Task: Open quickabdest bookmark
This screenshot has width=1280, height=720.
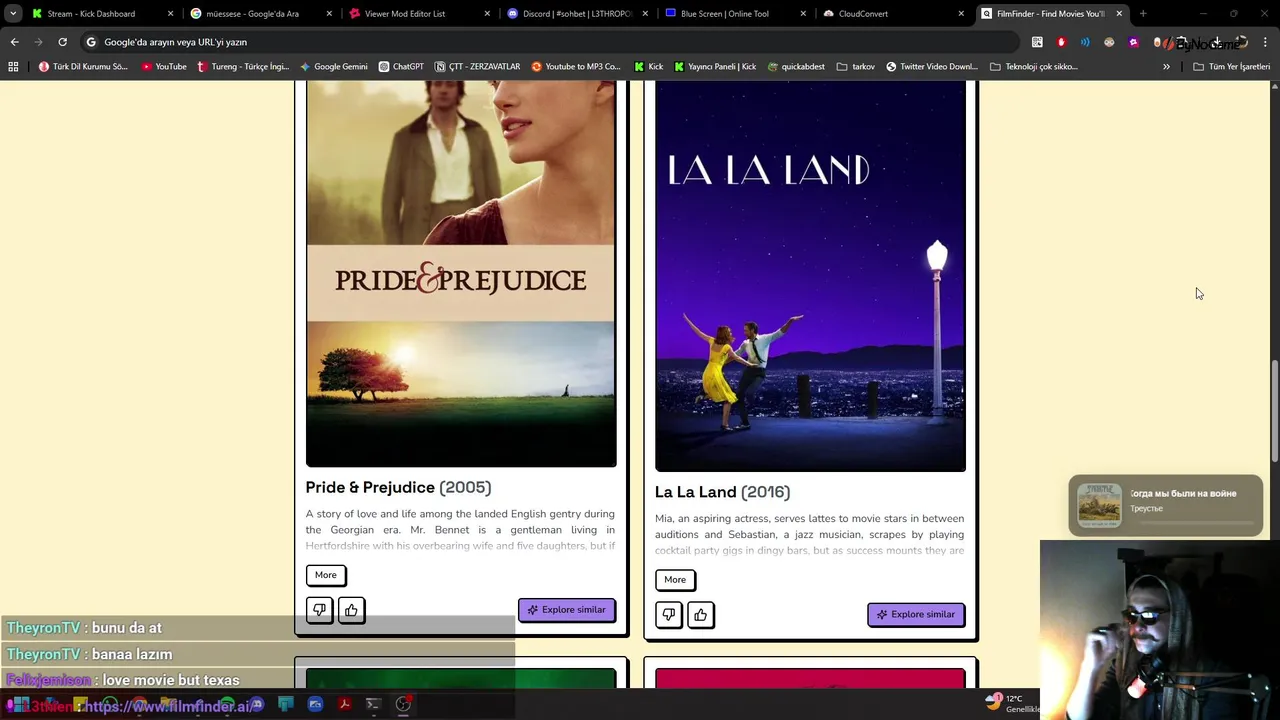Action: (796, 67)
